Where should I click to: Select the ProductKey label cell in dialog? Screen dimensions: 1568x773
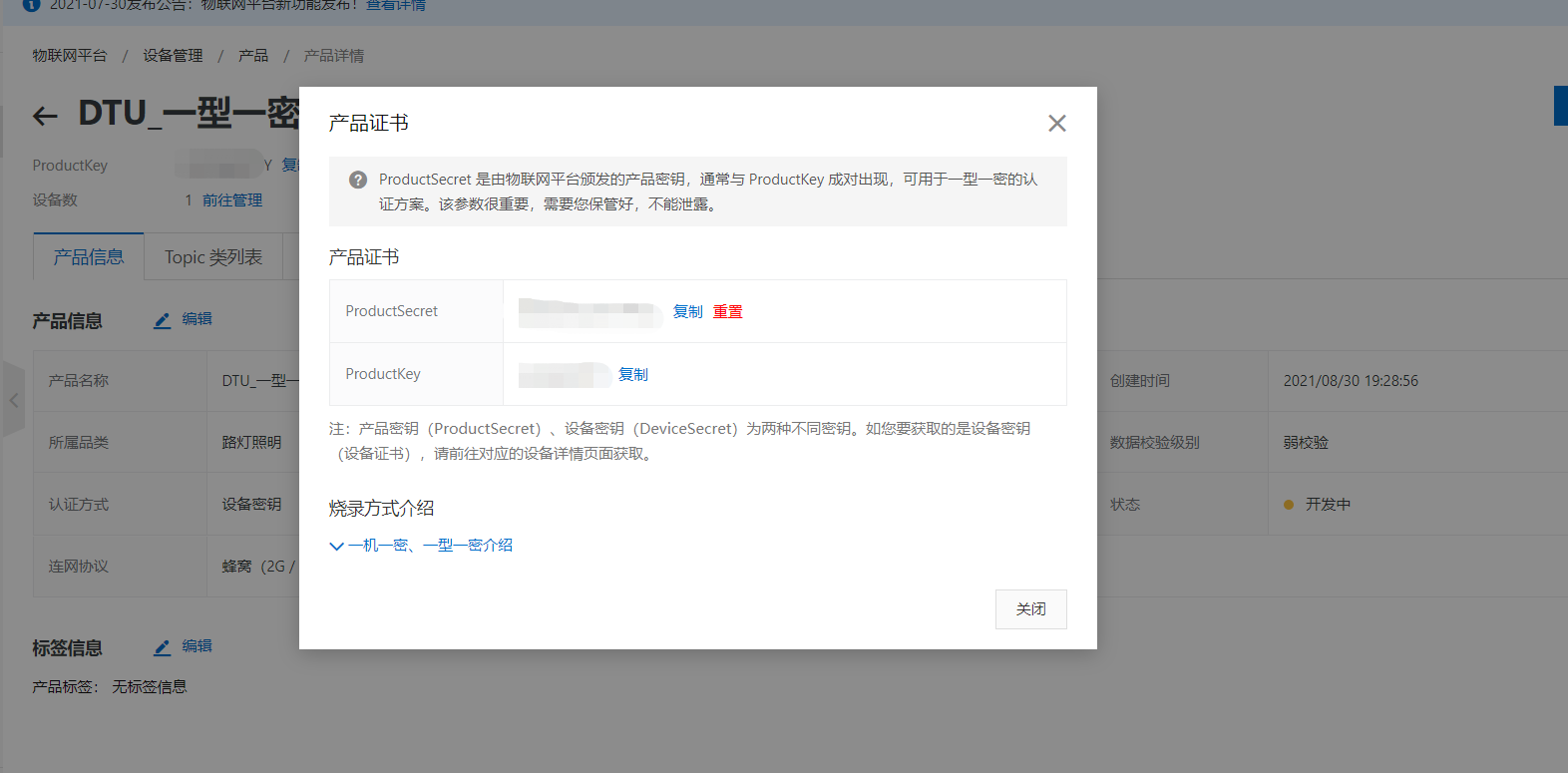416,374
